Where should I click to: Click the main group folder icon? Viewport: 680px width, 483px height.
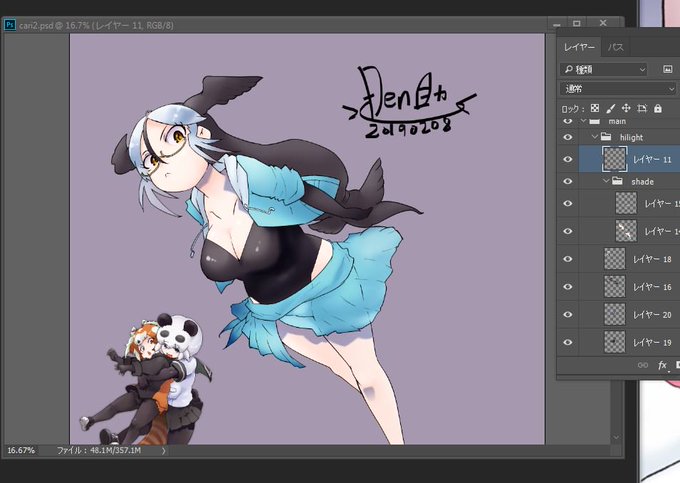coord(595,121)
